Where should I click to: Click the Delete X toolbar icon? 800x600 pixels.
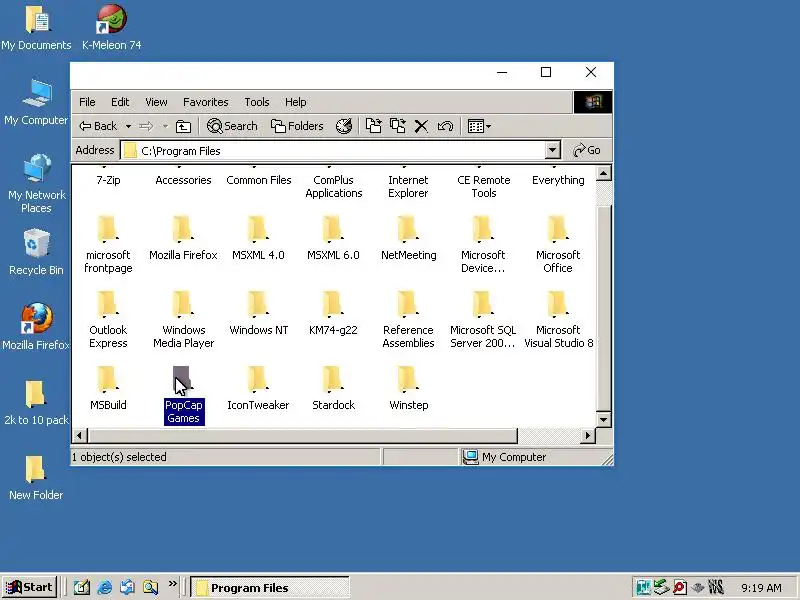point(421,126)
